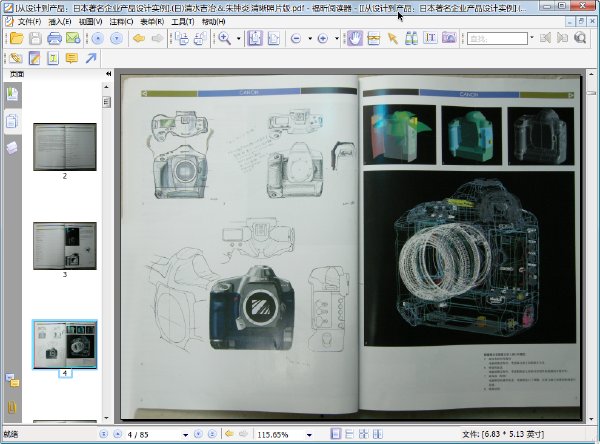
Task: Print the document using the printer icon
Action: [54, 38]
